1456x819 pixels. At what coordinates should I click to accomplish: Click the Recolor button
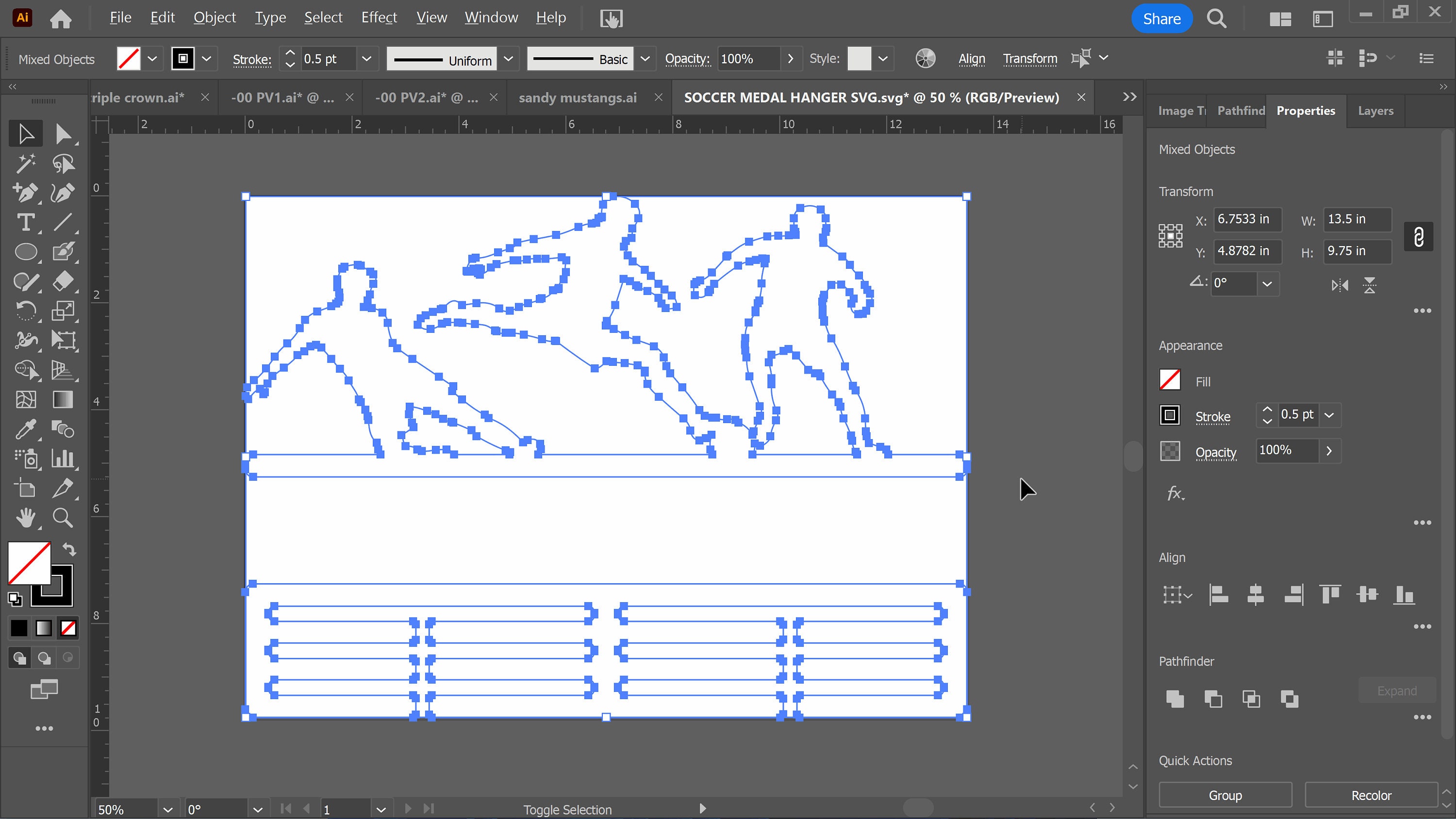(1371, 795)
